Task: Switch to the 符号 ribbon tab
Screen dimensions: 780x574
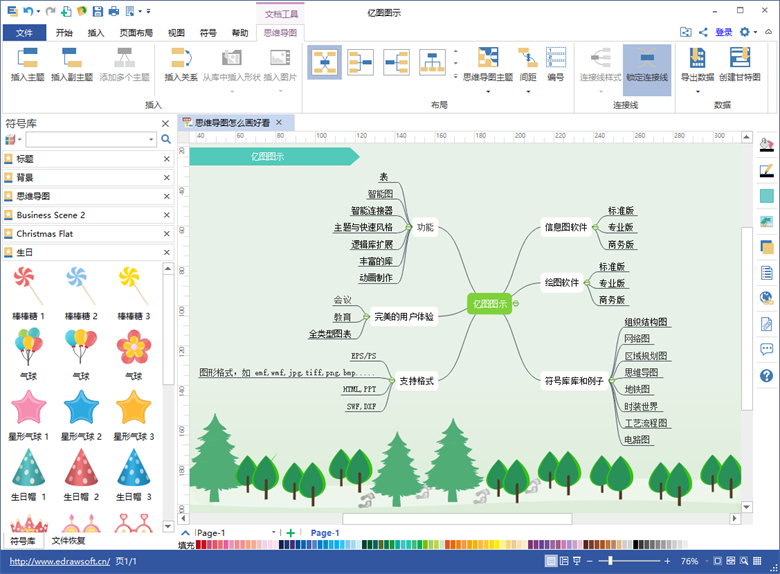Action: pyautogui.click(x=208, y=33)
